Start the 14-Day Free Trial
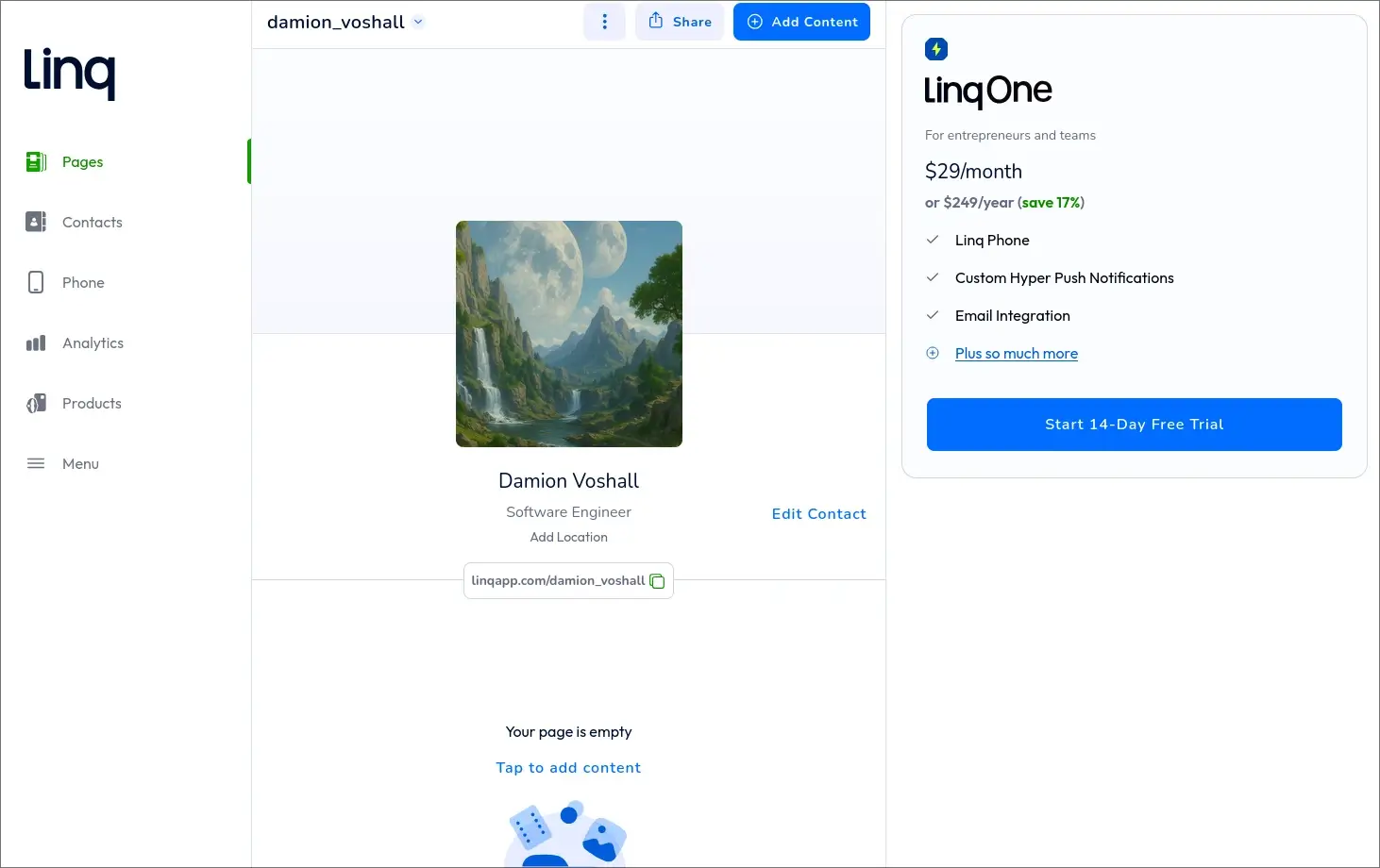The width and height of the screenshot is (1380, 868). [x=1133, y=424]
